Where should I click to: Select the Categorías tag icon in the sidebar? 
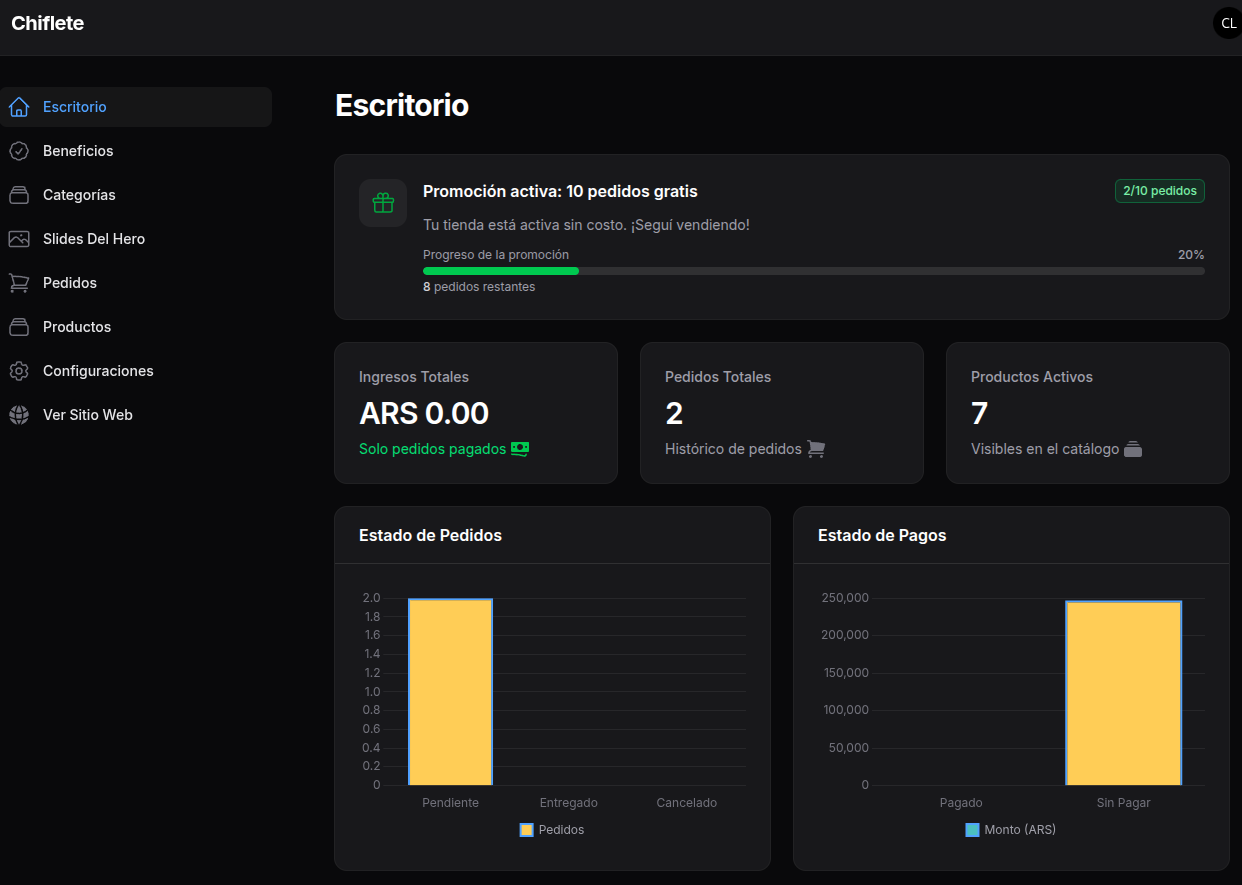(20, 195)
